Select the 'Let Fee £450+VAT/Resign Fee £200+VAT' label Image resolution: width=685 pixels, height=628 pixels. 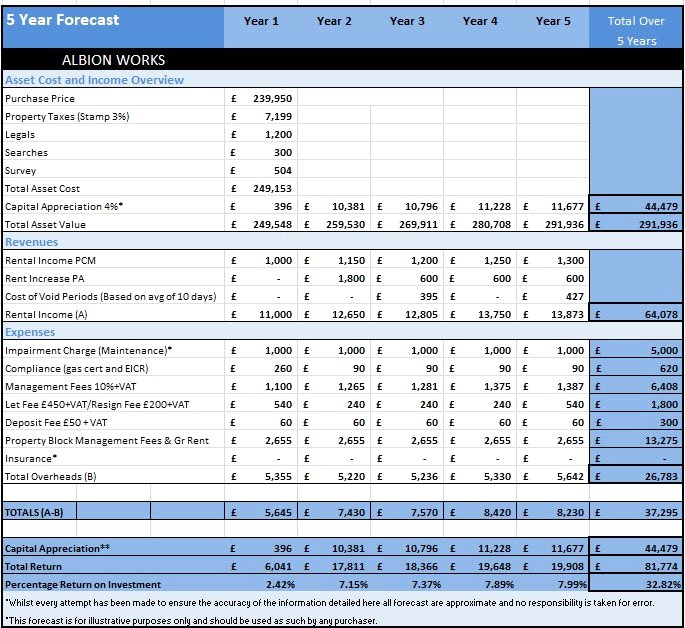(x=97, y=404)
